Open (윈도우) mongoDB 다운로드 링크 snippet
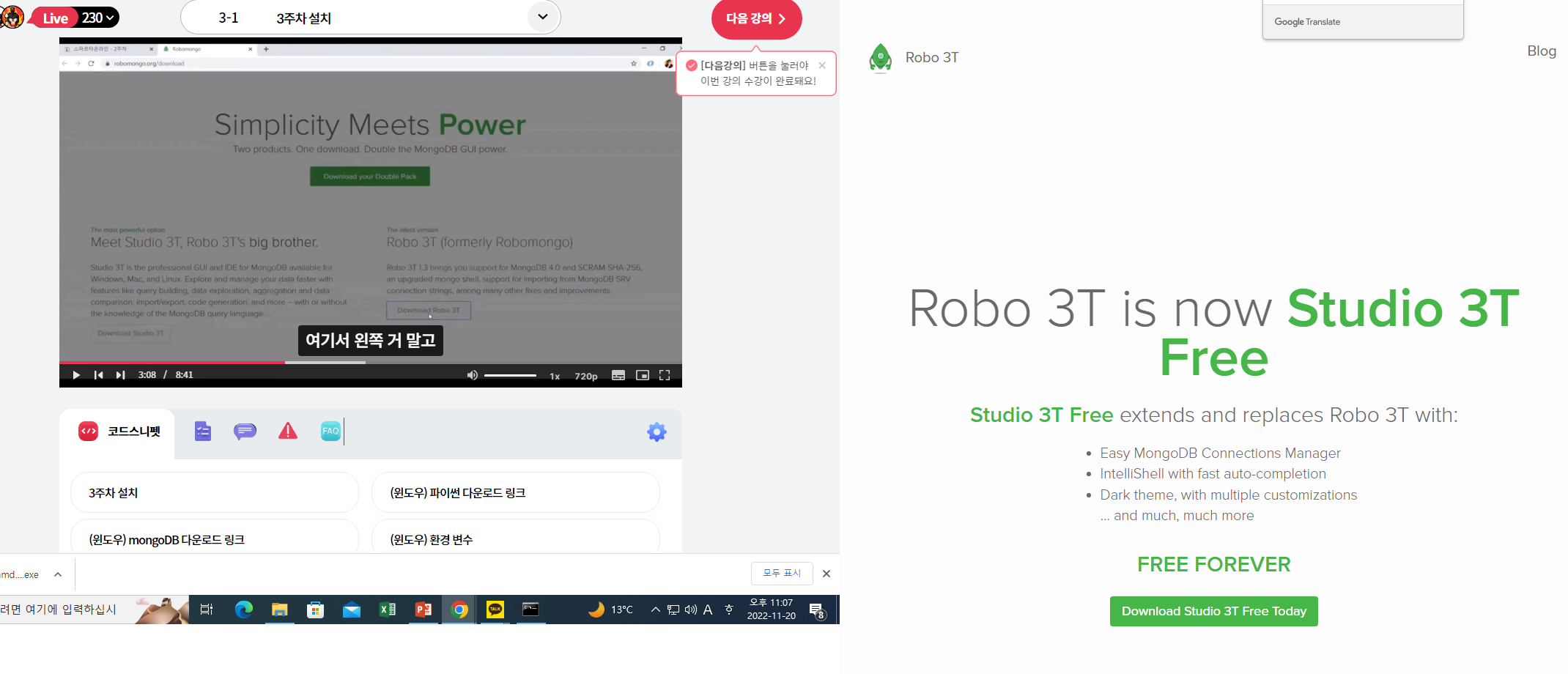Image resolution: width=1568 pixels, height=674 pixels. pyautogui.click(x=215, y=540)
